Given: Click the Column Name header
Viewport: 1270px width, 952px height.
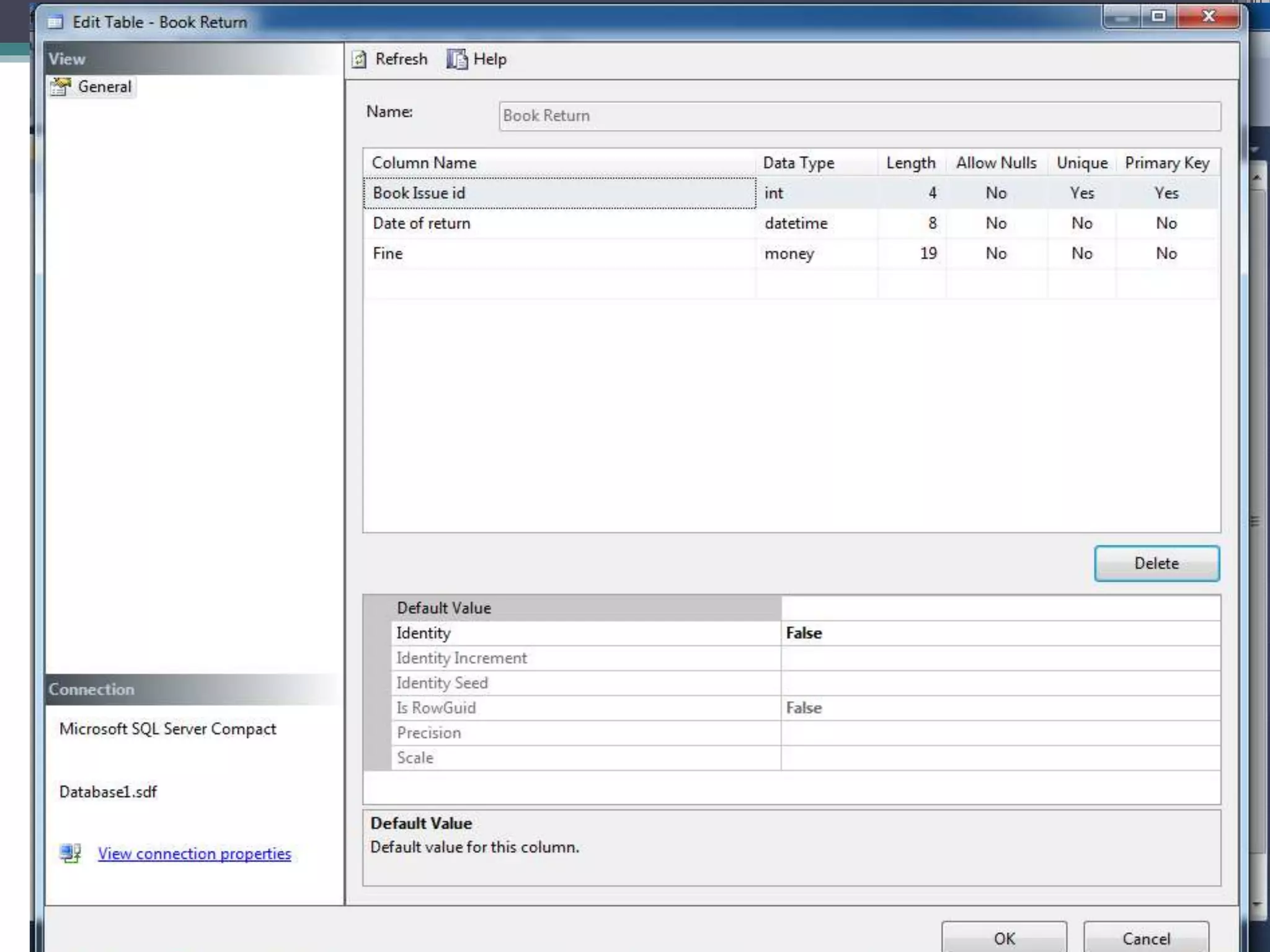Looking at the screenshot, I should [560, 163].
